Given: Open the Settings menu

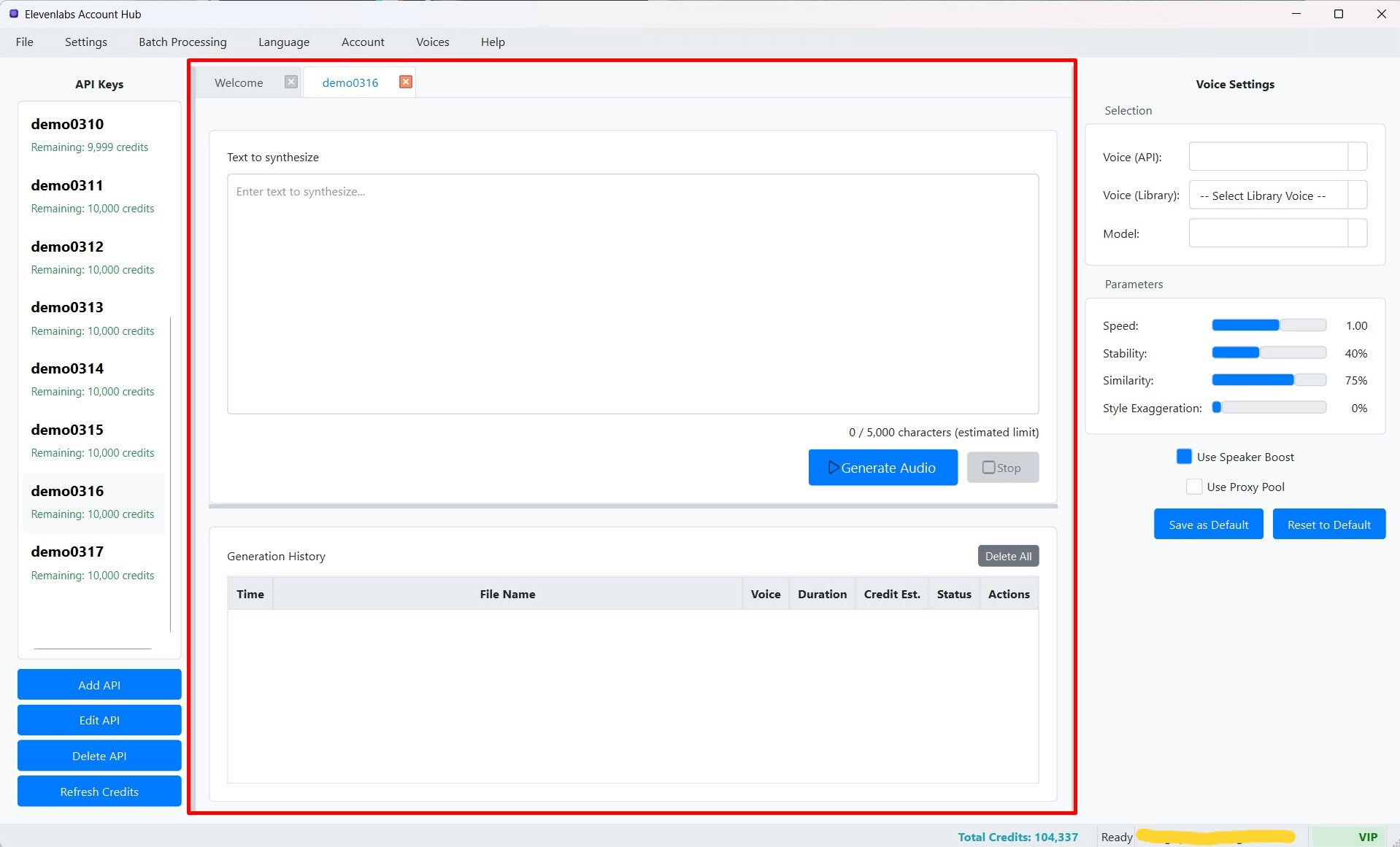Looking at the screenshot, I should (86, 42).
